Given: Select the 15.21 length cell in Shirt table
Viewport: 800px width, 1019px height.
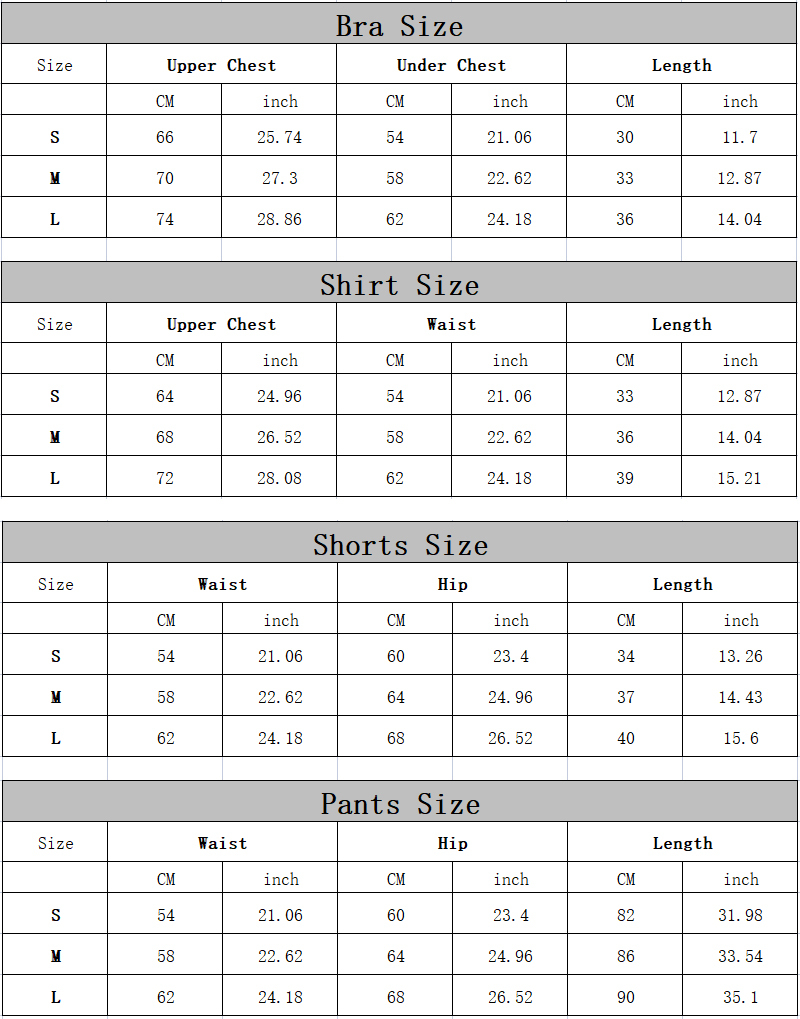Looking at the screenshot, I should pyautogui.click(x=739, y=476).
